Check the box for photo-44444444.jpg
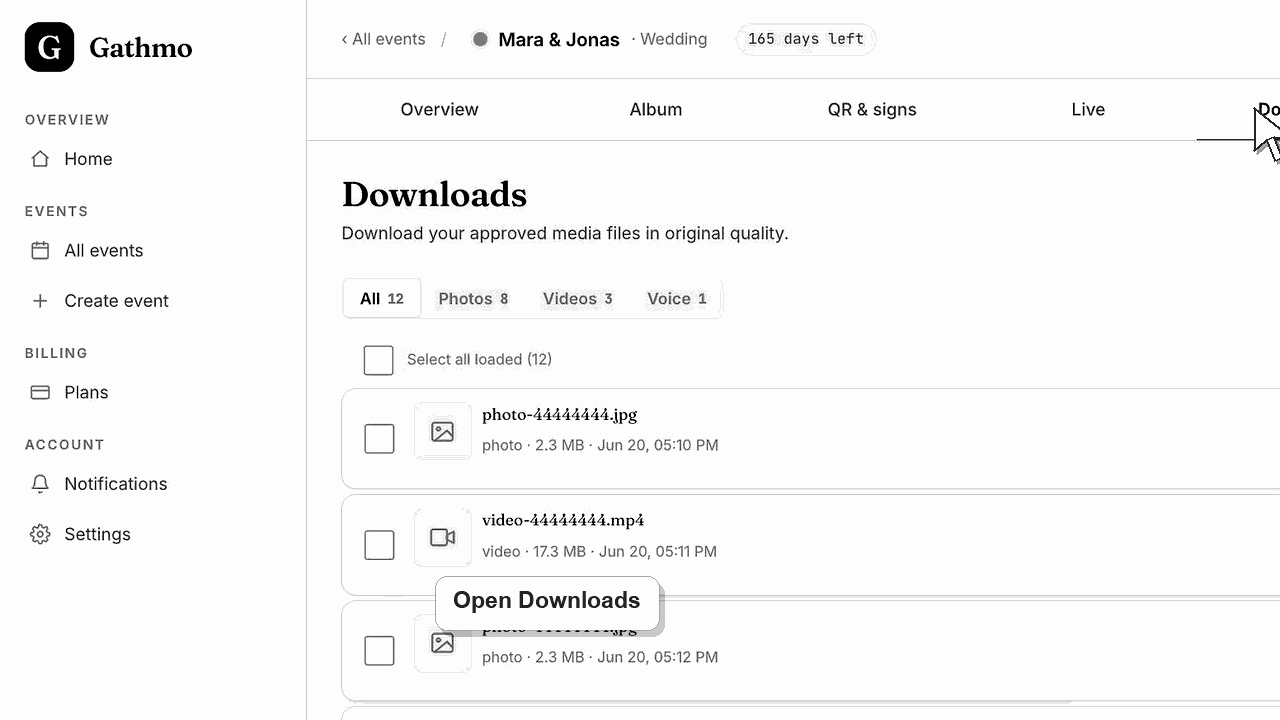Screen dimensions: 1280x720 [x=379, y=438]
